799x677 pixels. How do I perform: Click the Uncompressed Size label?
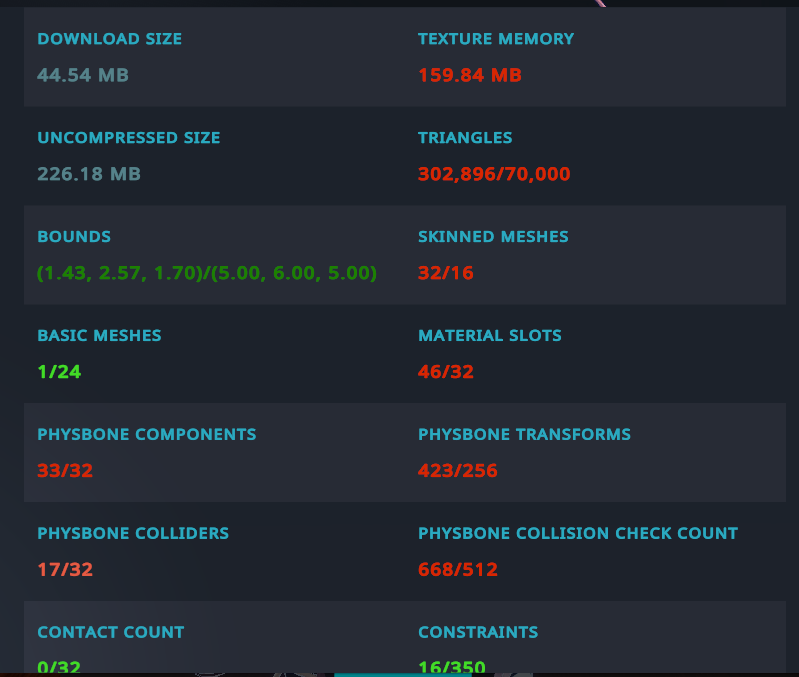(x=128, y=138)
